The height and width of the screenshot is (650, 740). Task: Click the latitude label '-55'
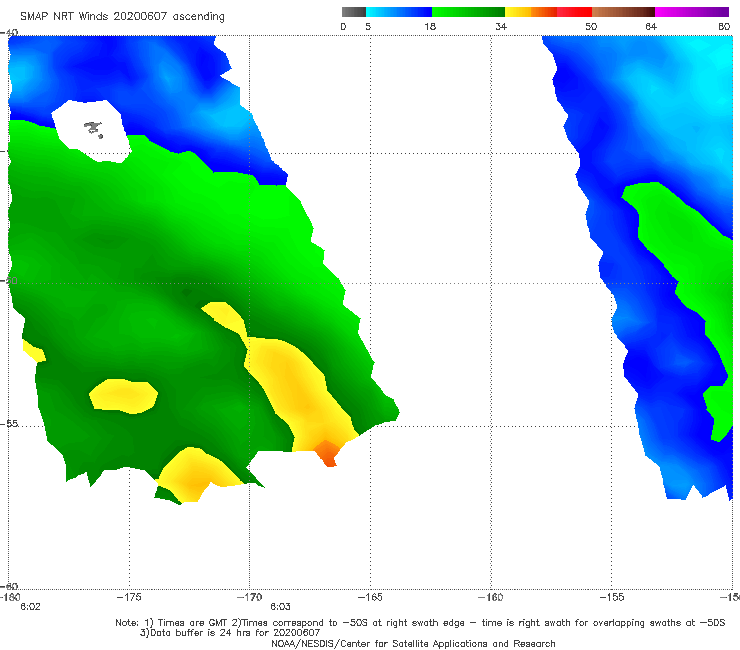[x=9, y=424]
